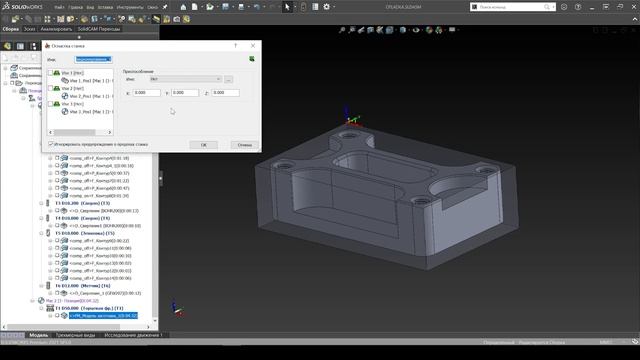The image size is (640, 360).
Task: Open the Файл menu
Action: coord(59,7)
